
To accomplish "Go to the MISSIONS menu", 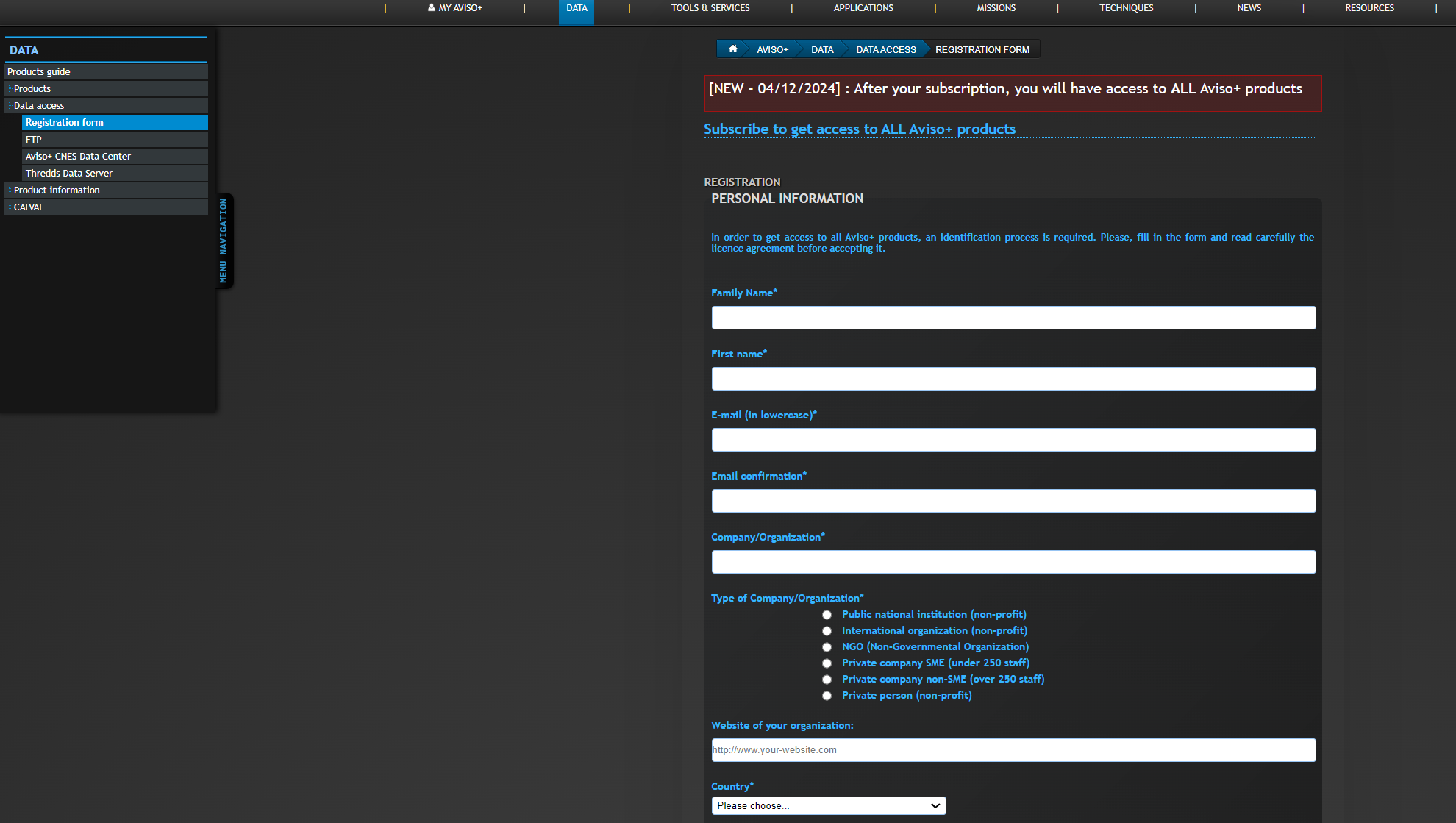I will point(996,8).
